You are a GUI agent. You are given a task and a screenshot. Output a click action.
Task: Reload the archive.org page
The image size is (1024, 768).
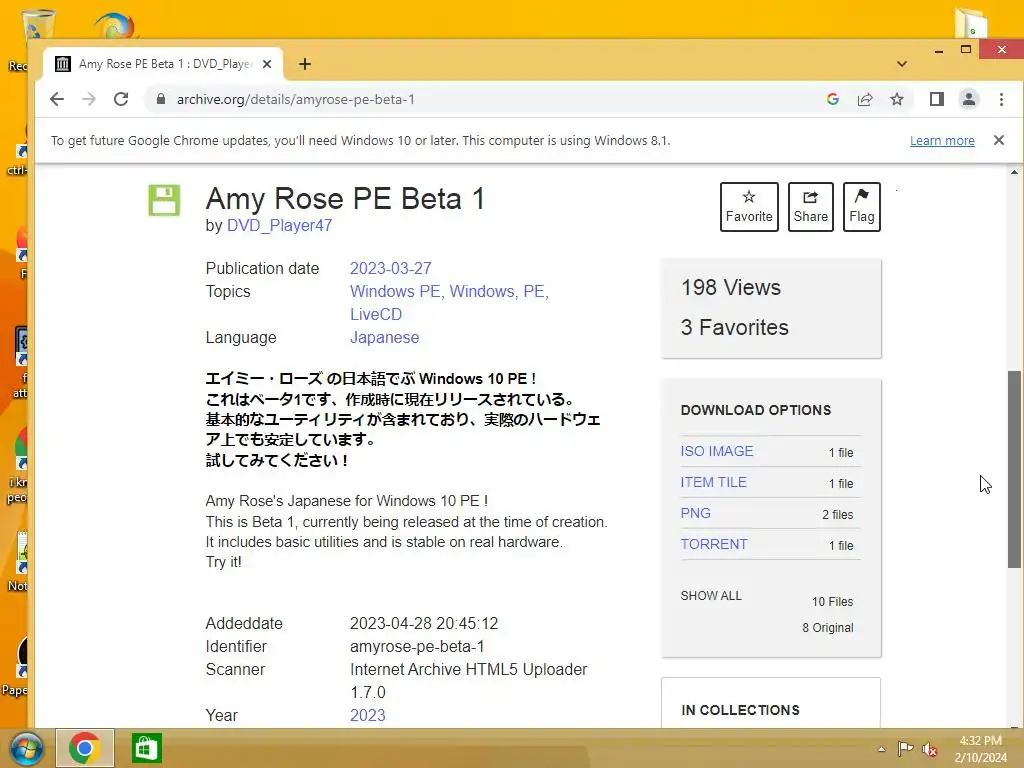coord(121,99)
